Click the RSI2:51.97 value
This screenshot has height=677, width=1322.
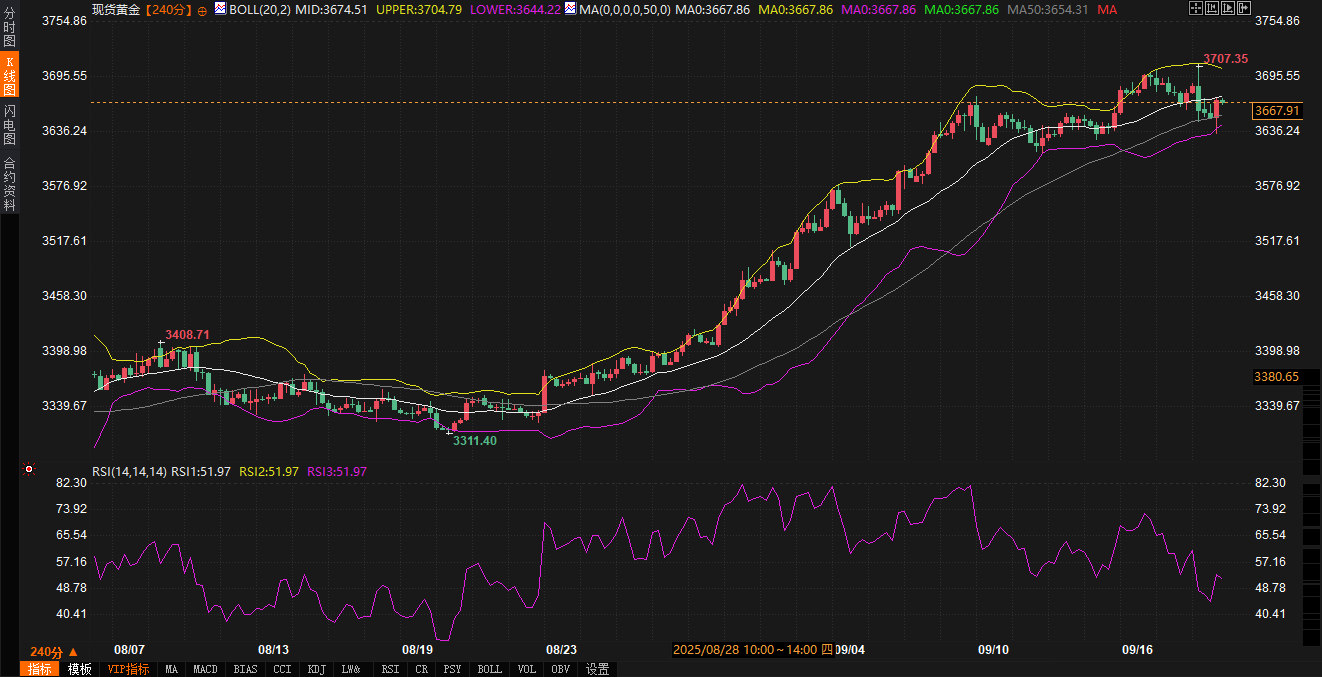click(x=269, y=471)
